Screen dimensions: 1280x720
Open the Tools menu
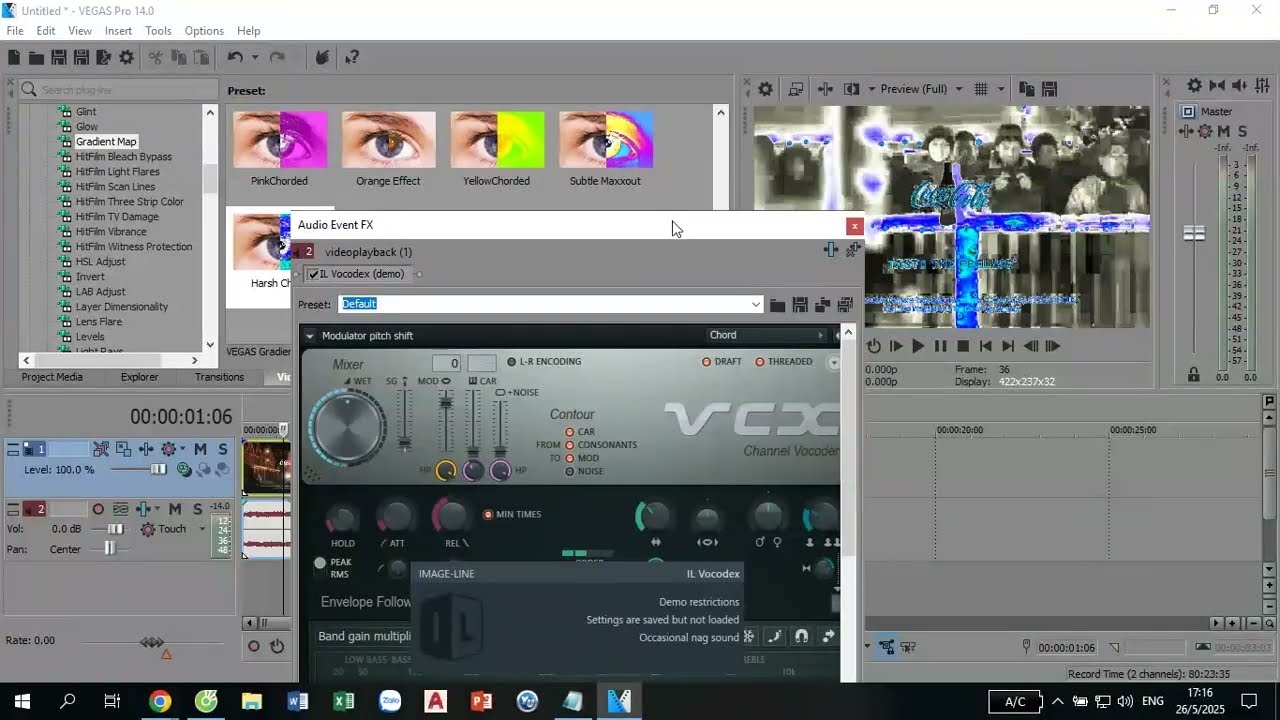[158, 31]
